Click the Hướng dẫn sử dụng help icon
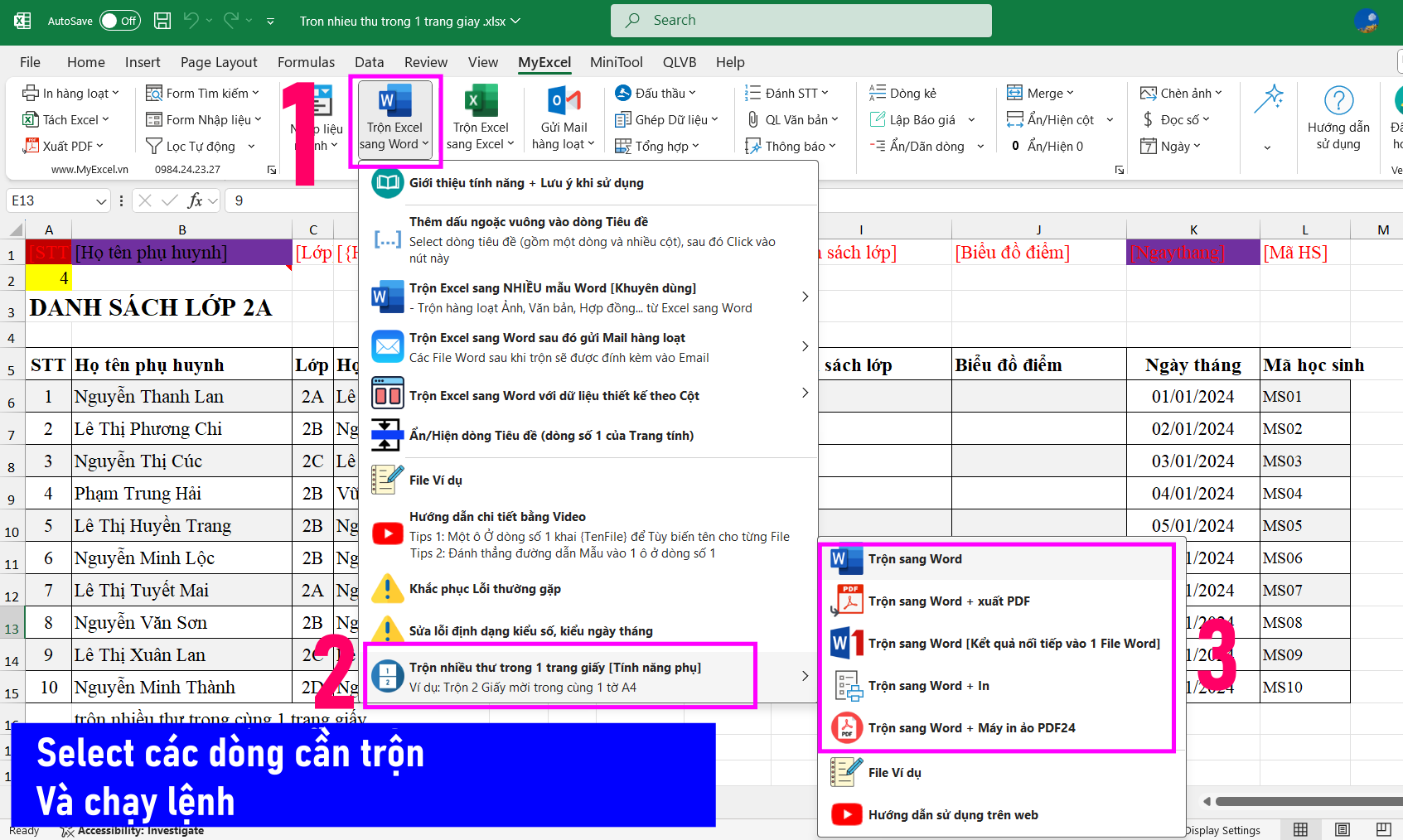 (x=1338, y=101)
